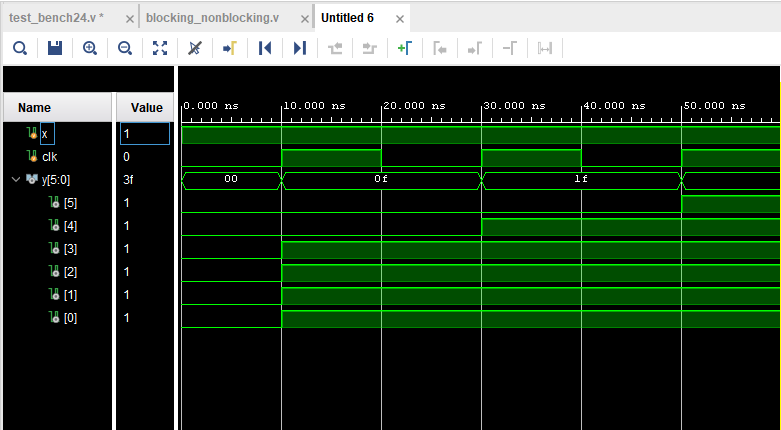Open the blocking_nonblocking.v tab
781x430 pixels.
click(x=212, y=18)
